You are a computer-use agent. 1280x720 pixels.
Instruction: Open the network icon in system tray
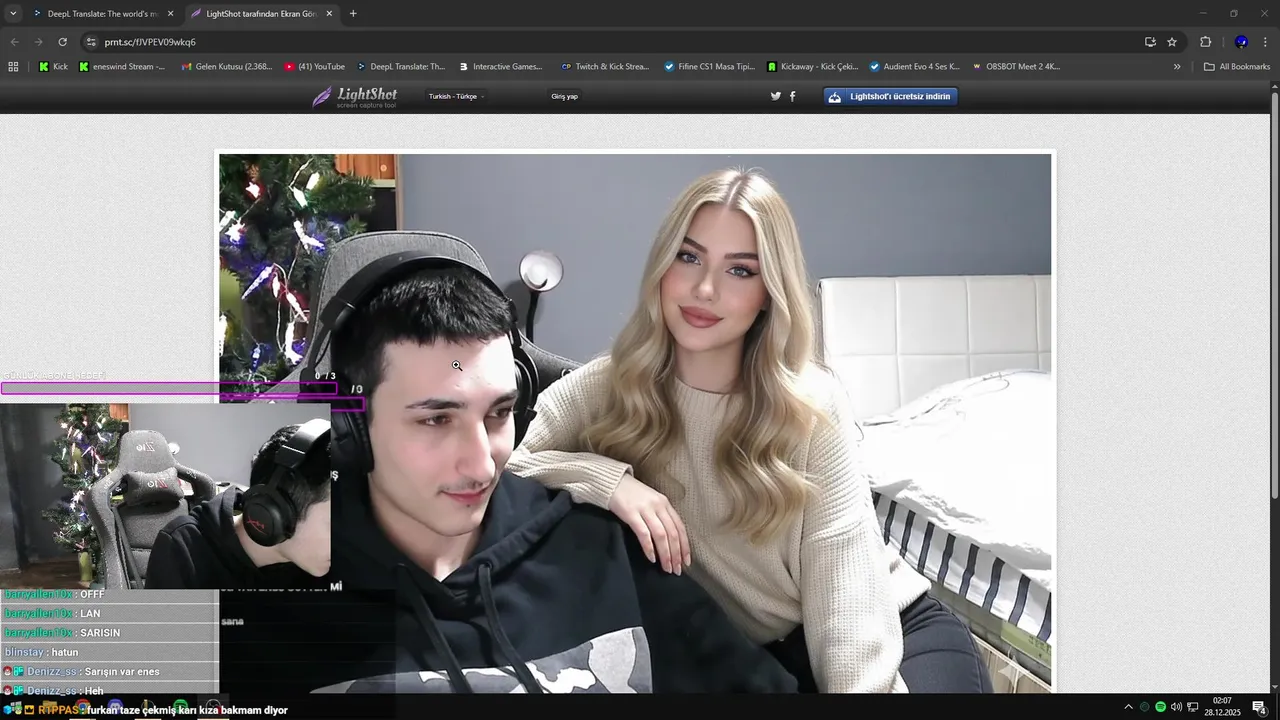[1193, 707]
